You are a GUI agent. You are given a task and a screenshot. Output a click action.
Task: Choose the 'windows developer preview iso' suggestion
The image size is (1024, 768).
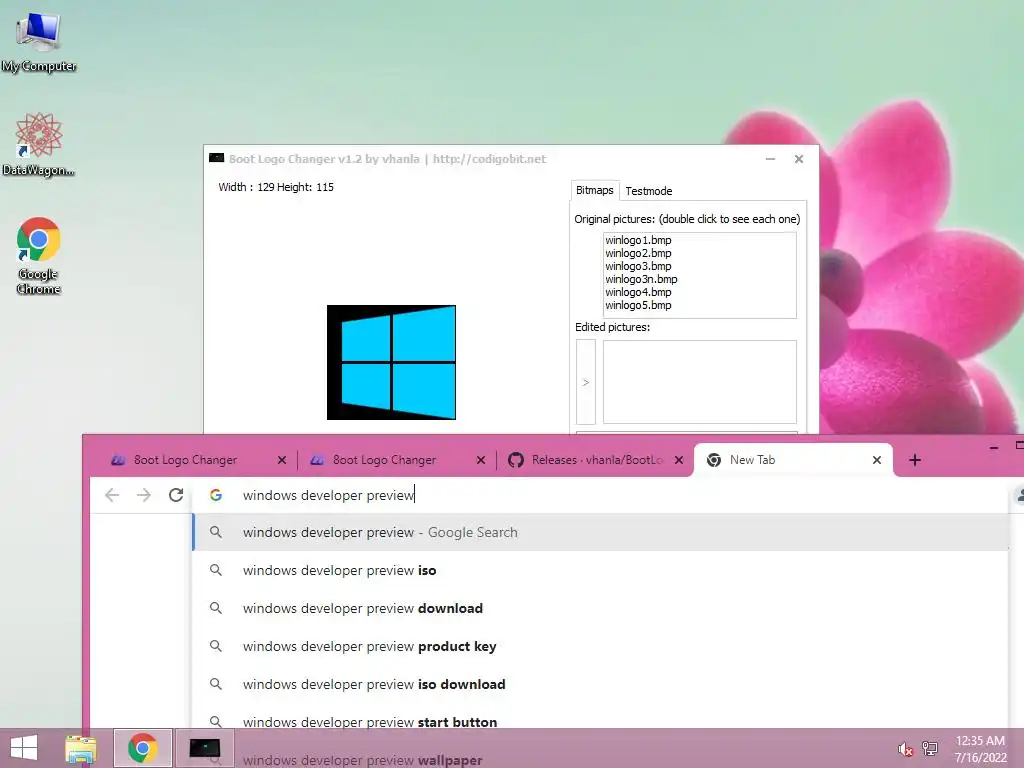pyautogui.click(x=601, y=570)
